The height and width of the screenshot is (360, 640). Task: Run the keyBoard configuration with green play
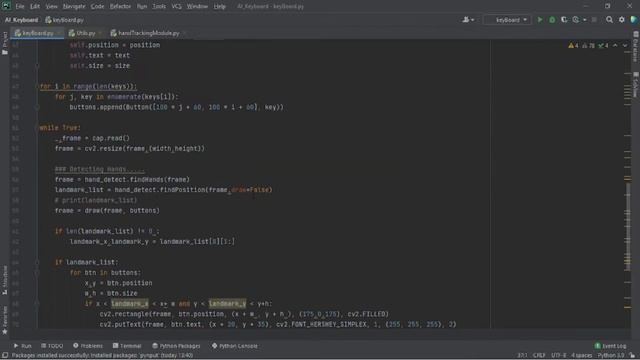pyautogui.click(x=540, y=20)
